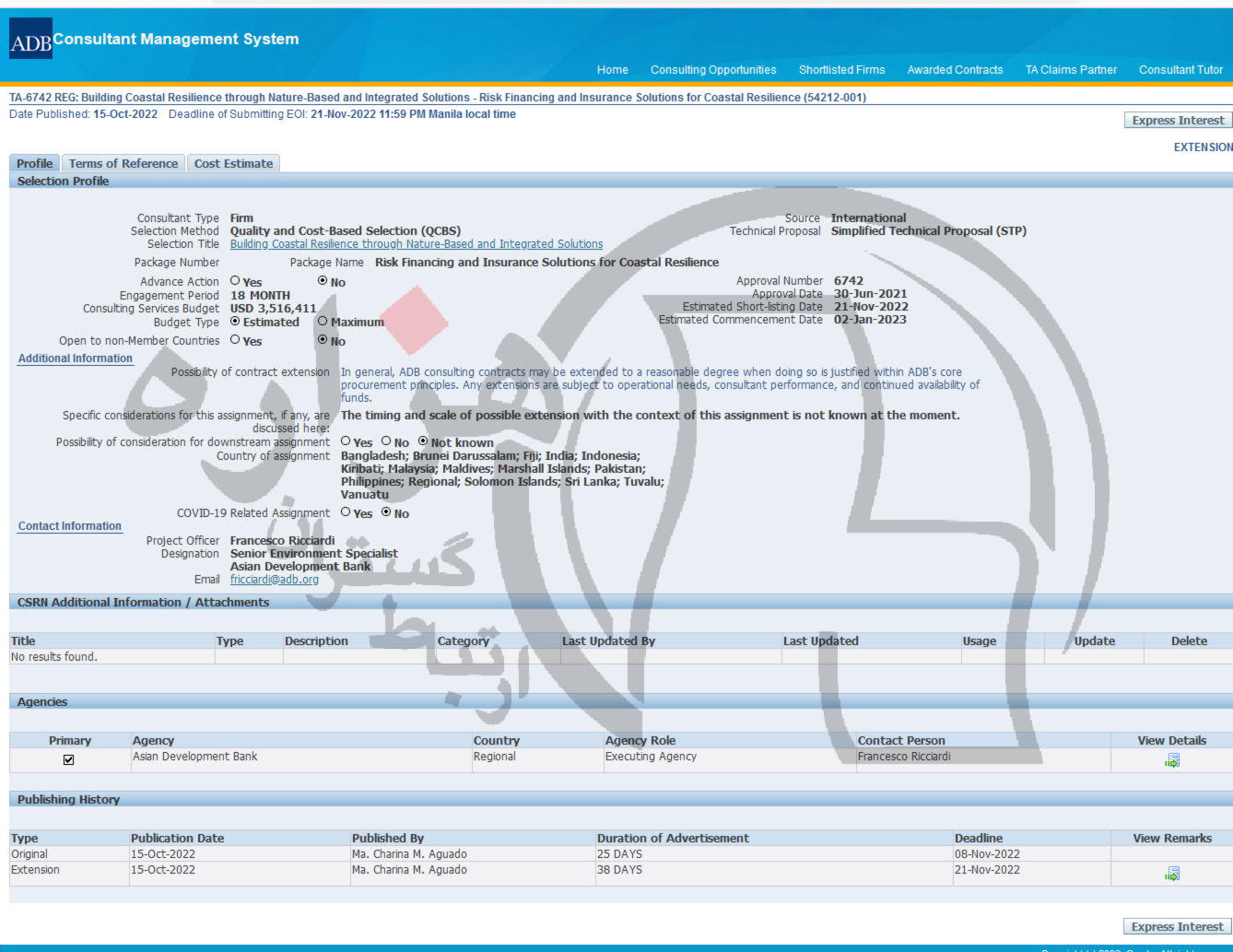Go to Consulting Opportunities menu
Image resolution: width=1233 pixels, height=952 pixels.
point(713,70)
